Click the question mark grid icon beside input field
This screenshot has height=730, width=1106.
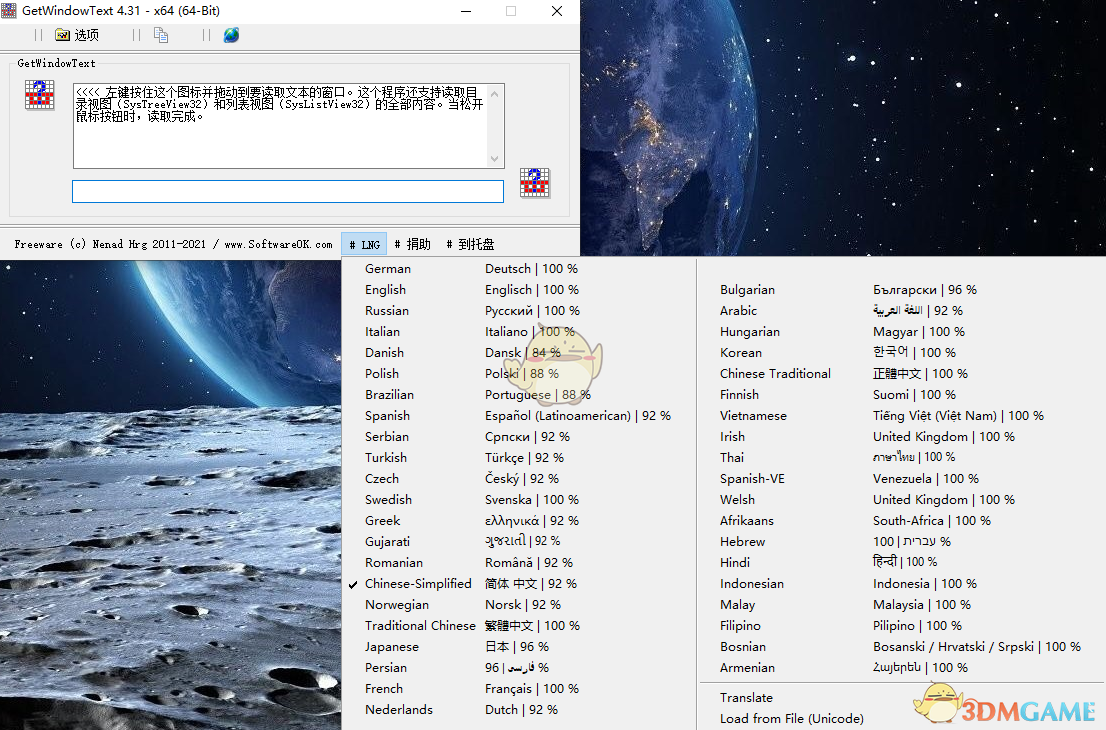[535, 183]
